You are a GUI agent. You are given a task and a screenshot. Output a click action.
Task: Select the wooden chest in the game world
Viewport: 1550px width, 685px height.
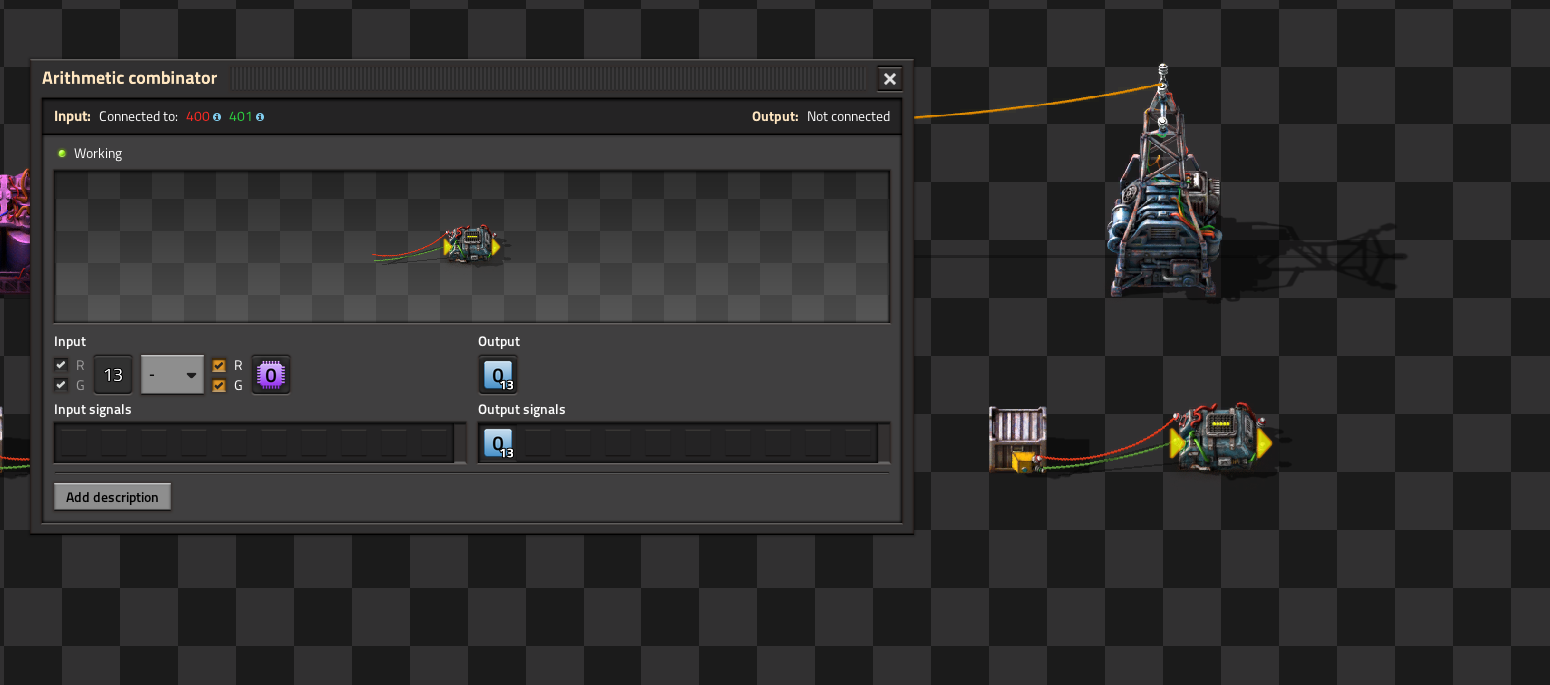[x=1018, y=438]
